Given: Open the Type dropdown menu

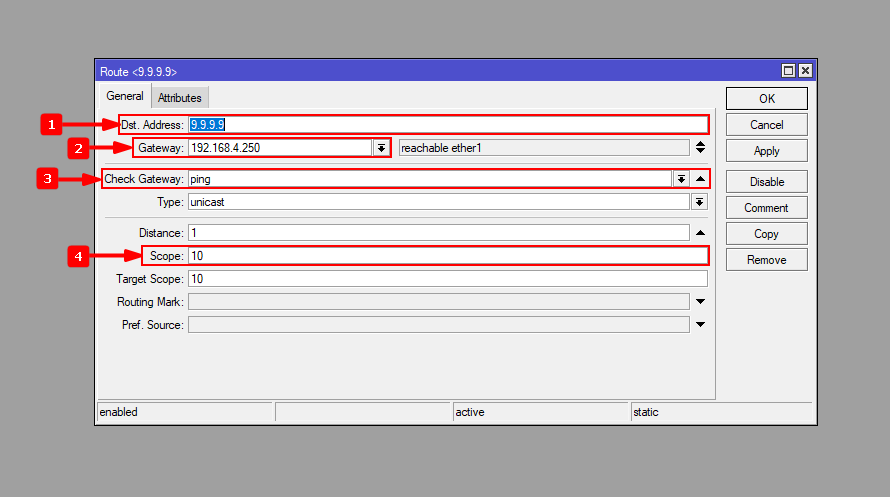Looking at the screenshot, I should click(x=699, y=202).
